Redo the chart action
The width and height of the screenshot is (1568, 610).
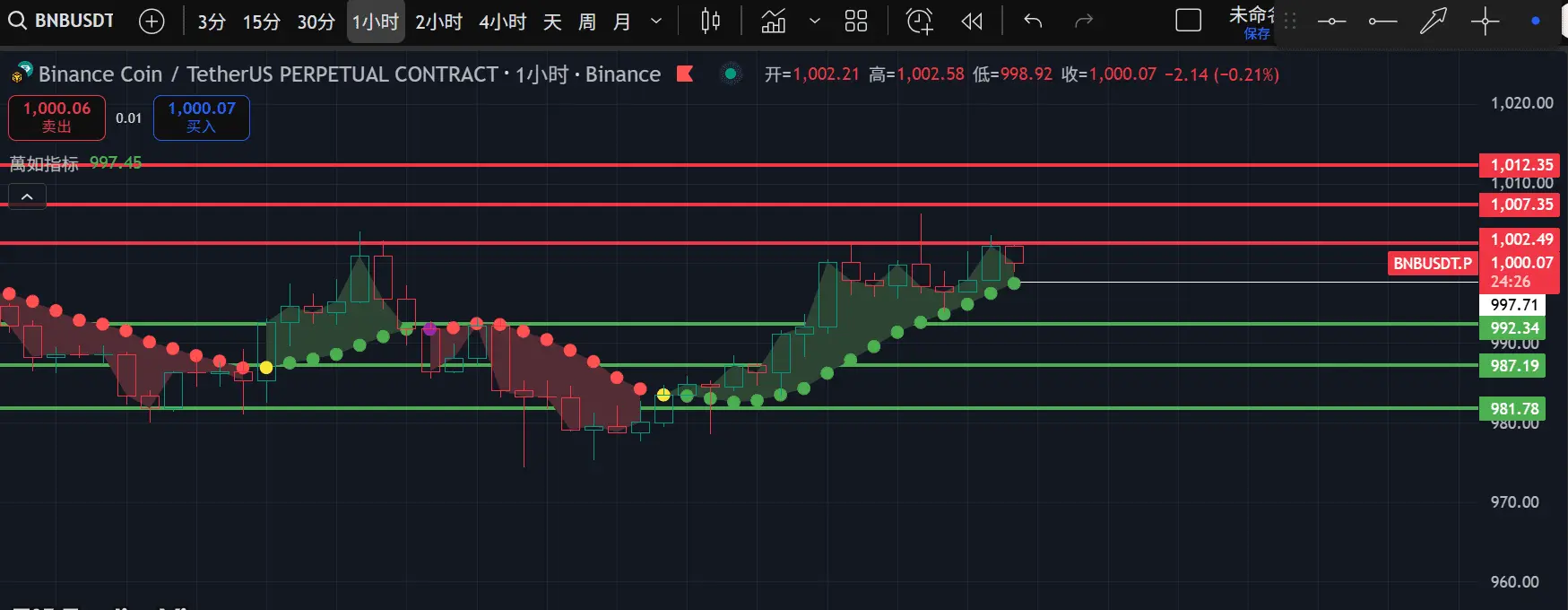coord(1084,22)
